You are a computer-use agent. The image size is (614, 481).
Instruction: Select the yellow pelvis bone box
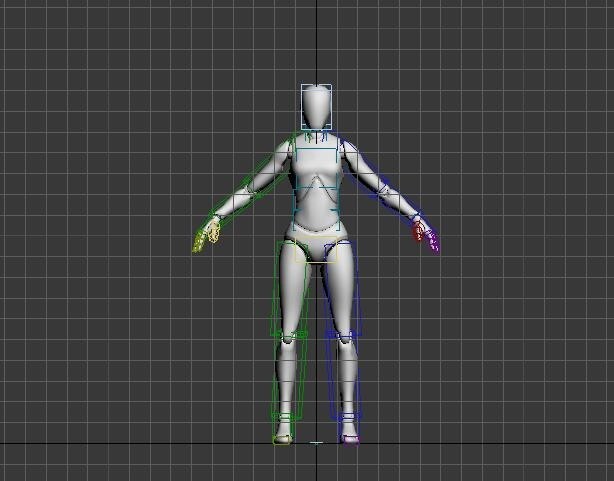pos(316,249)
